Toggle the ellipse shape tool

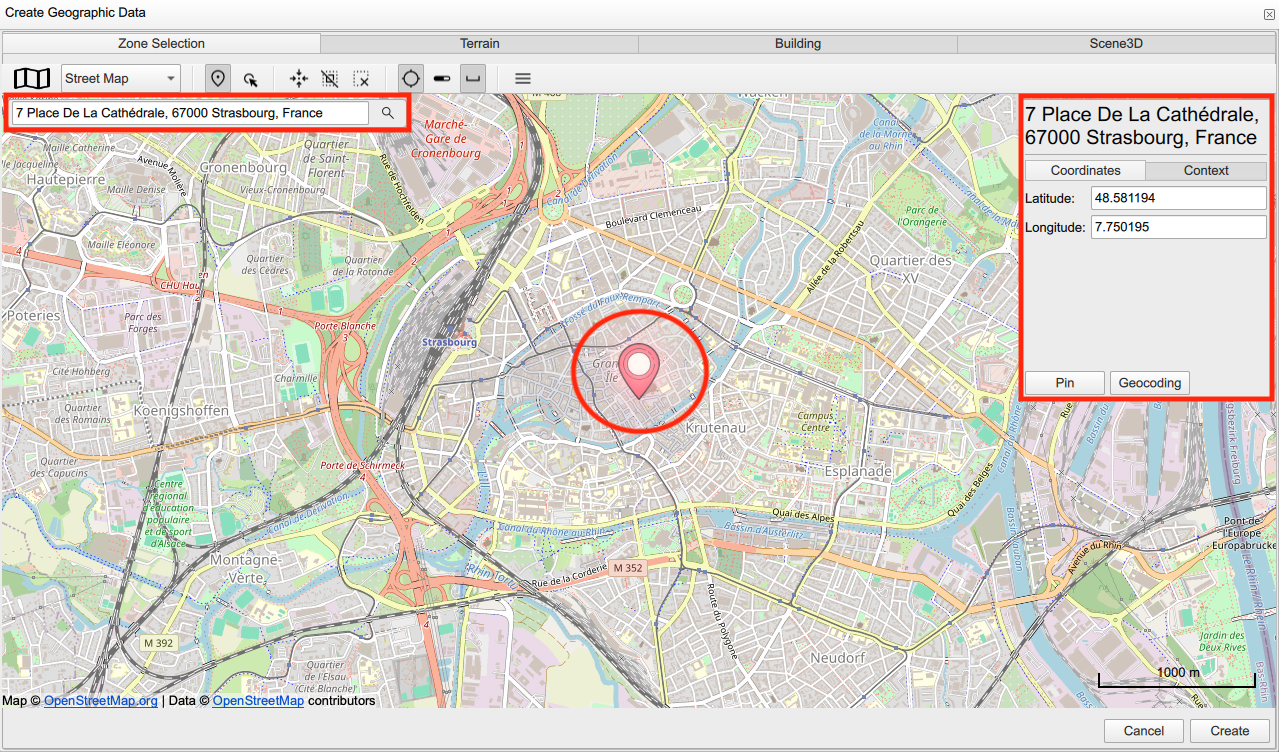pos(441,78)
